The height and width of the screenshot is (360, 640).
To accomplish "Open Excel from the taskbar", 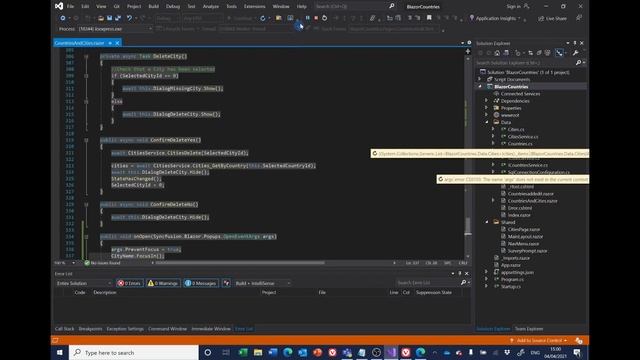I will pos(243,352).
